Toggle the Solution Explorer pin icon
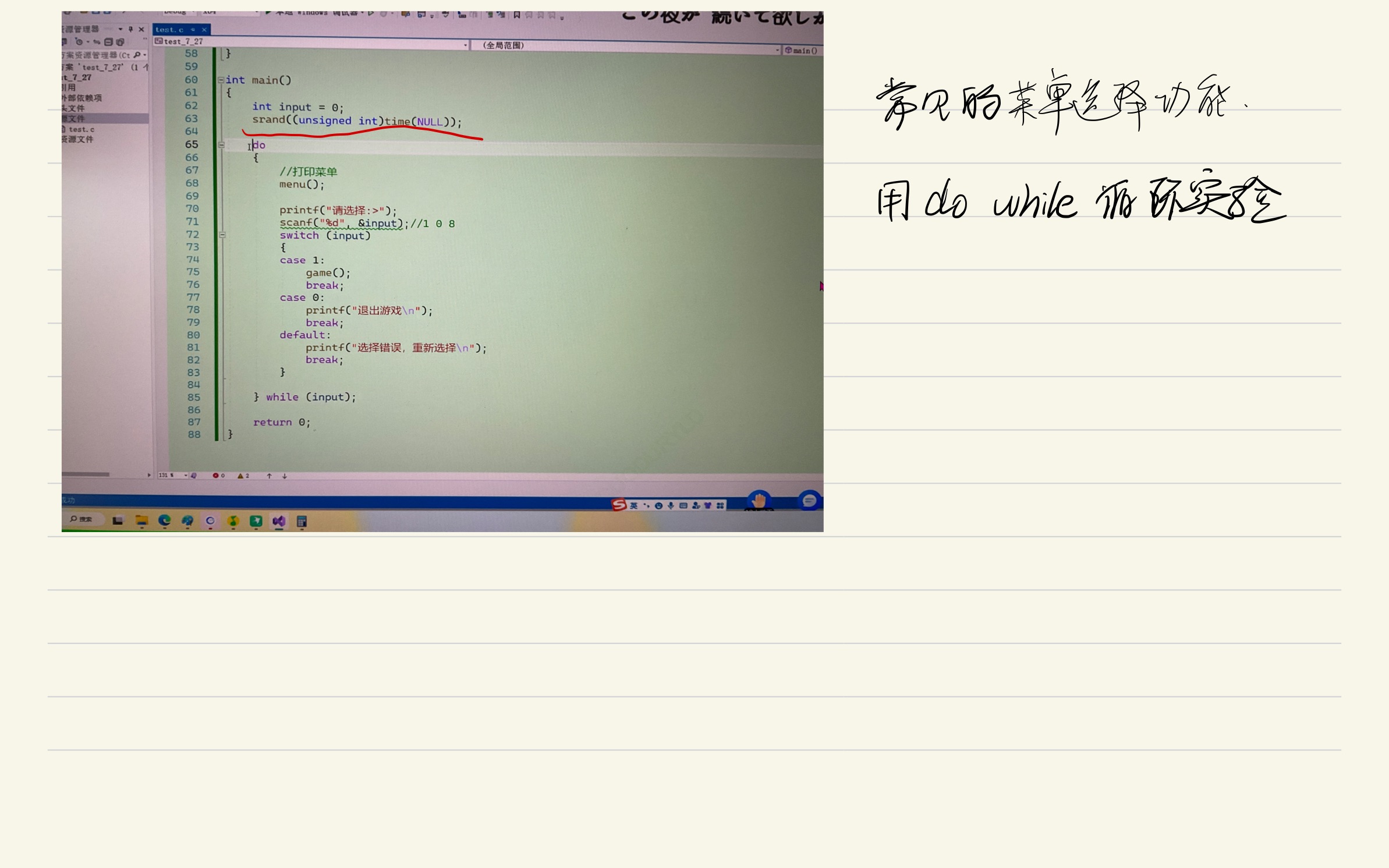 [130, 29]
